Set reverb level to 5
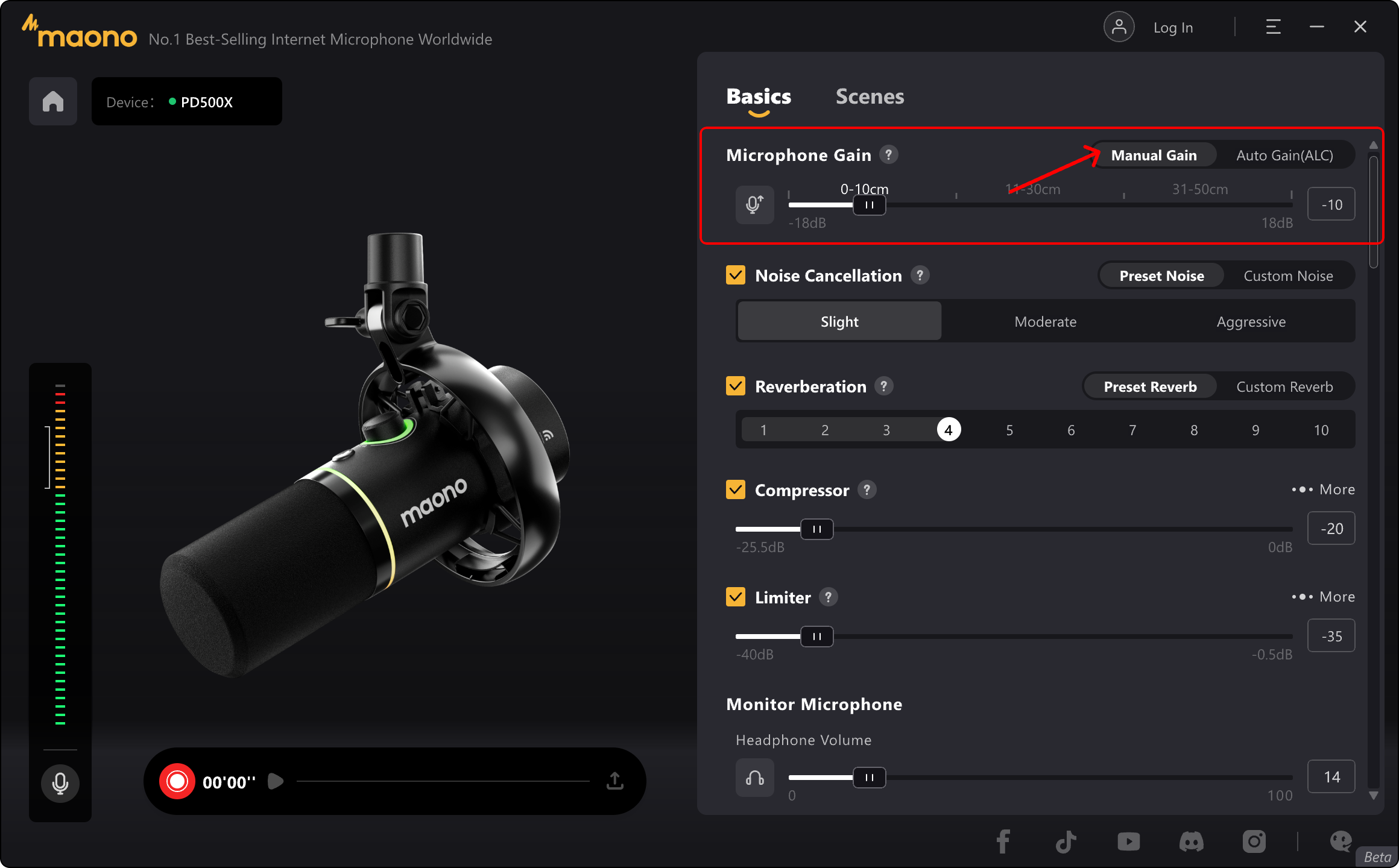The image size is (1399, 868). pos(1009,430)
